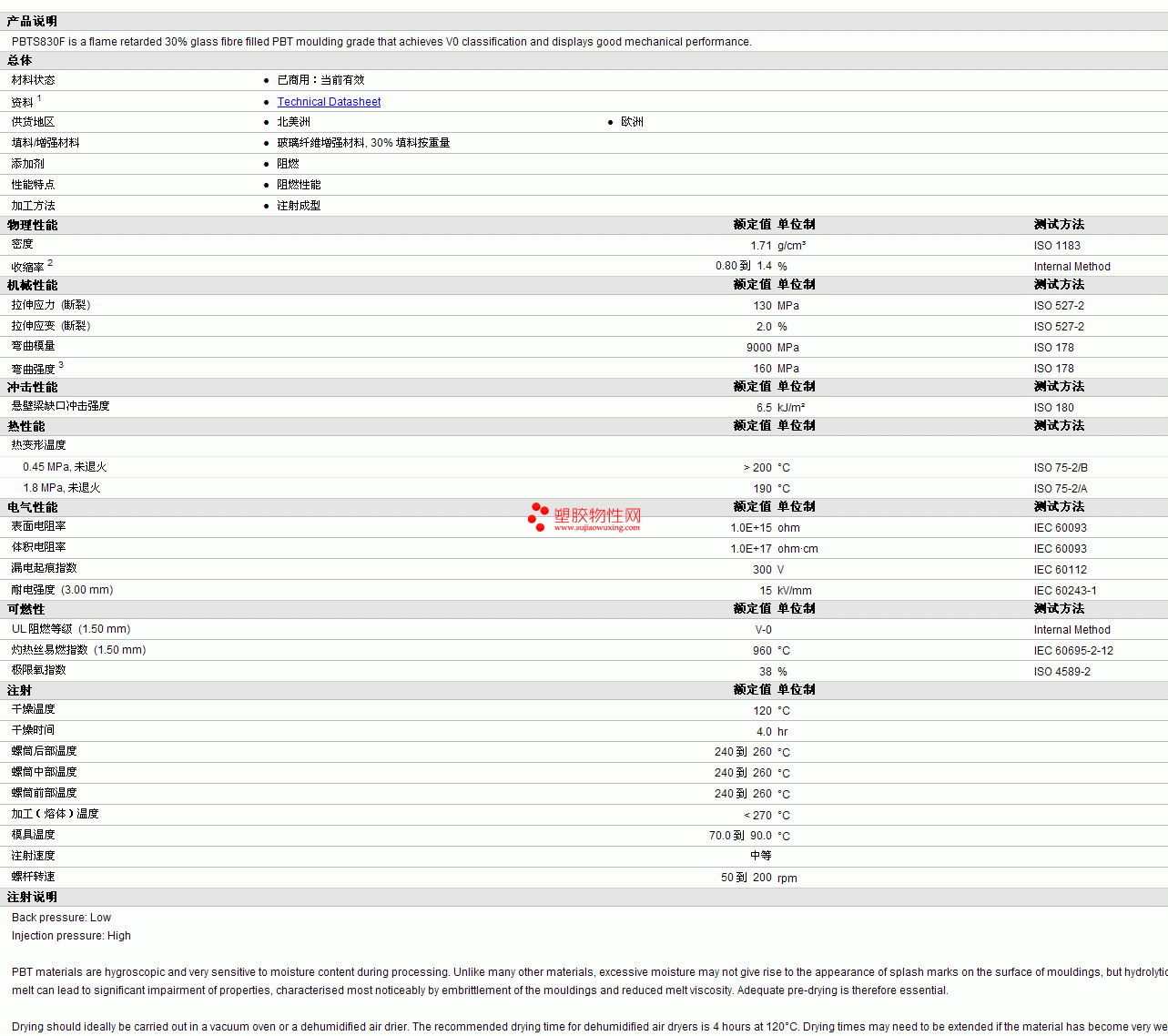1168x1036 pixels.
Task: Click the 机械性能 section header
Action: coord(32,285)
